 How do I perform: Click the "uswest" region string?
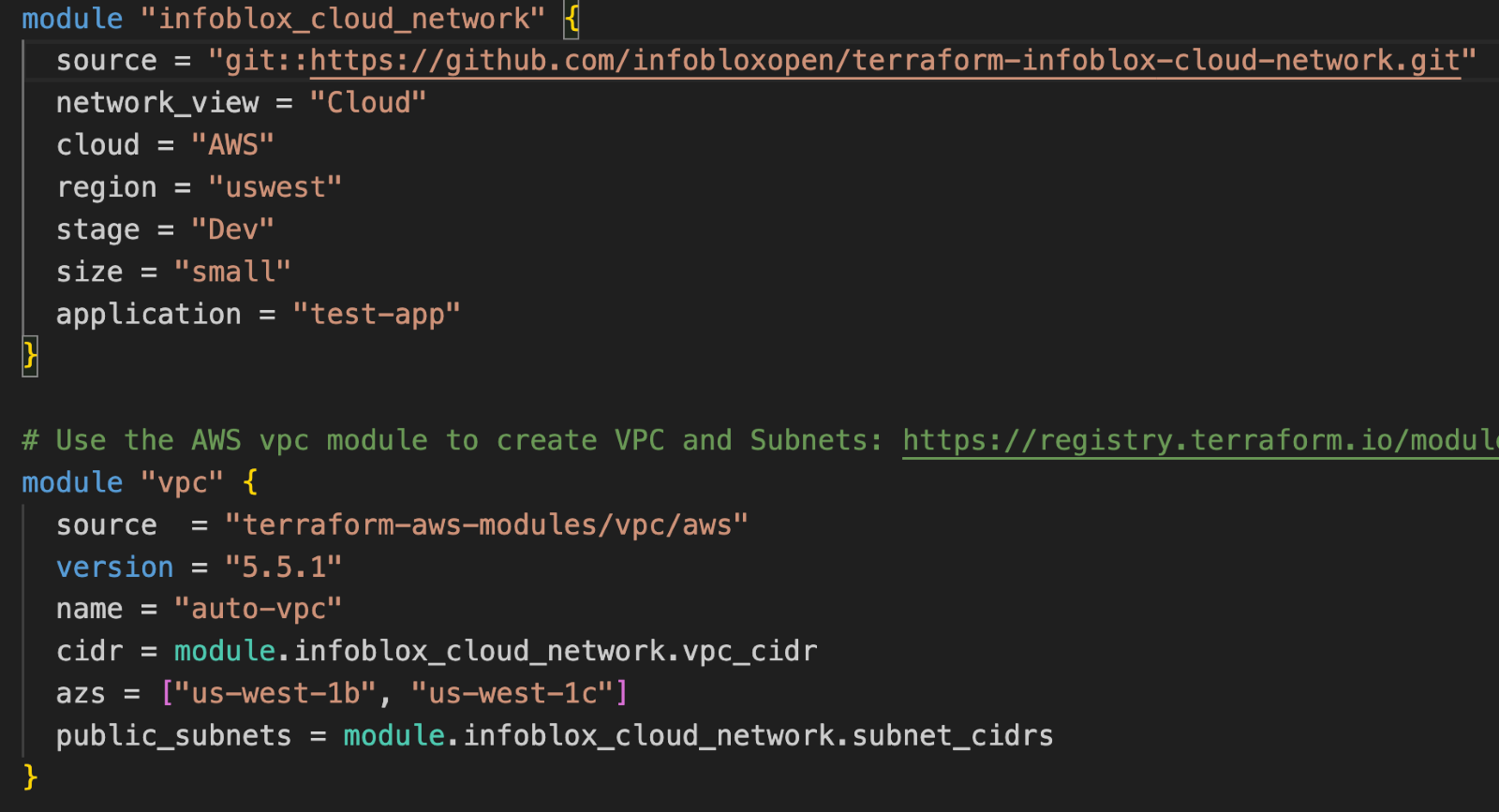tap(275, 187)
